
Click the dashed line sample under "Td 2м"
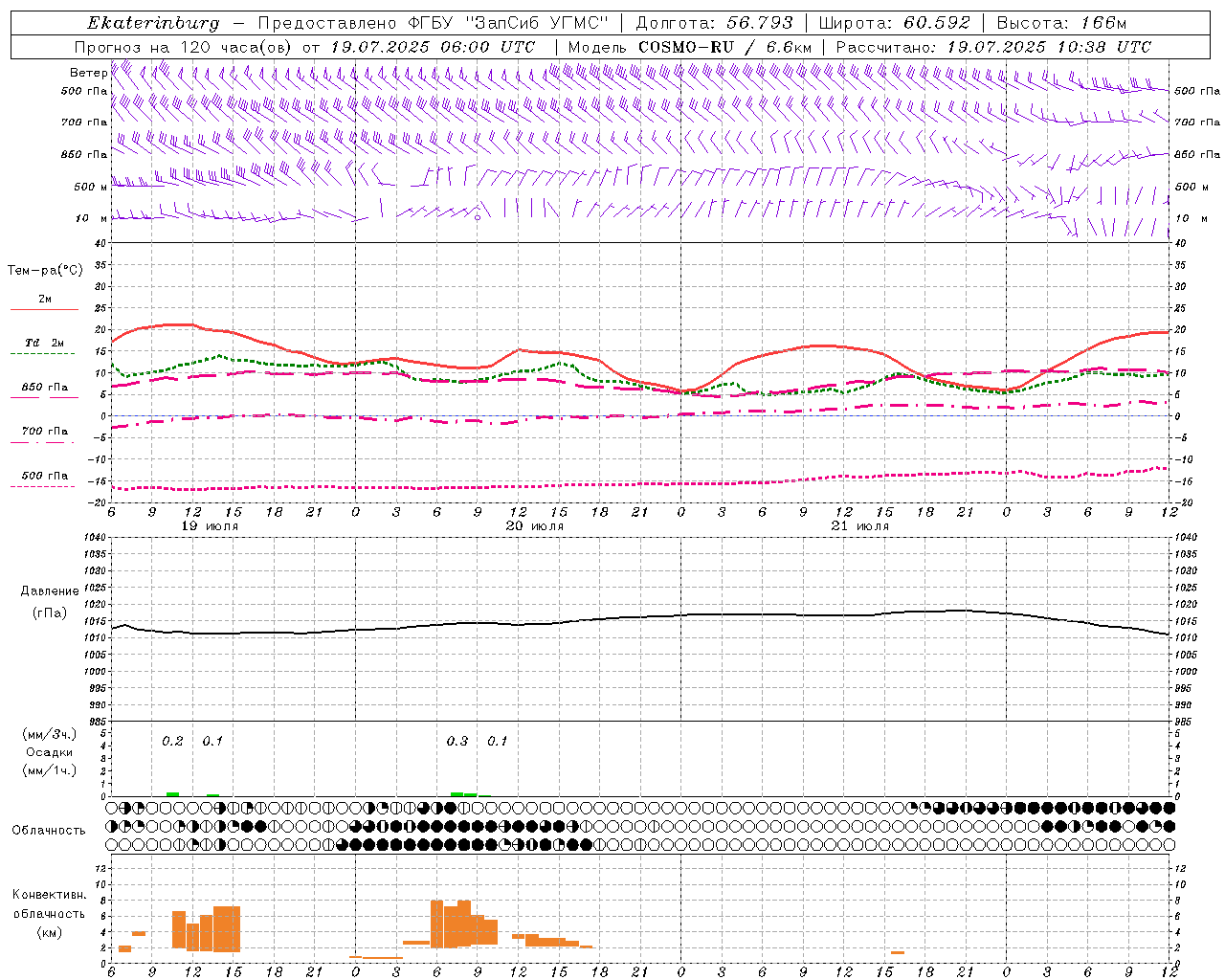[42, 354]
